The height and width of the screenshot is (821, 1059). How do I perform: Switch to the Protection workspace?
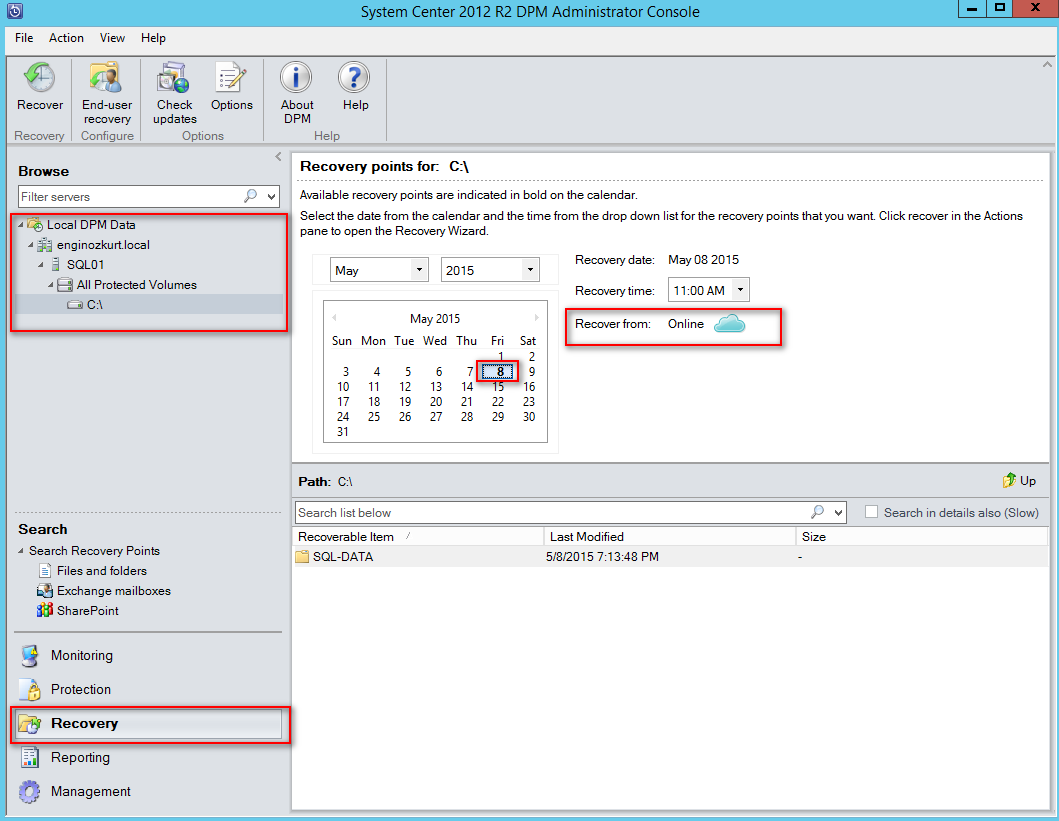click(81, 690)
